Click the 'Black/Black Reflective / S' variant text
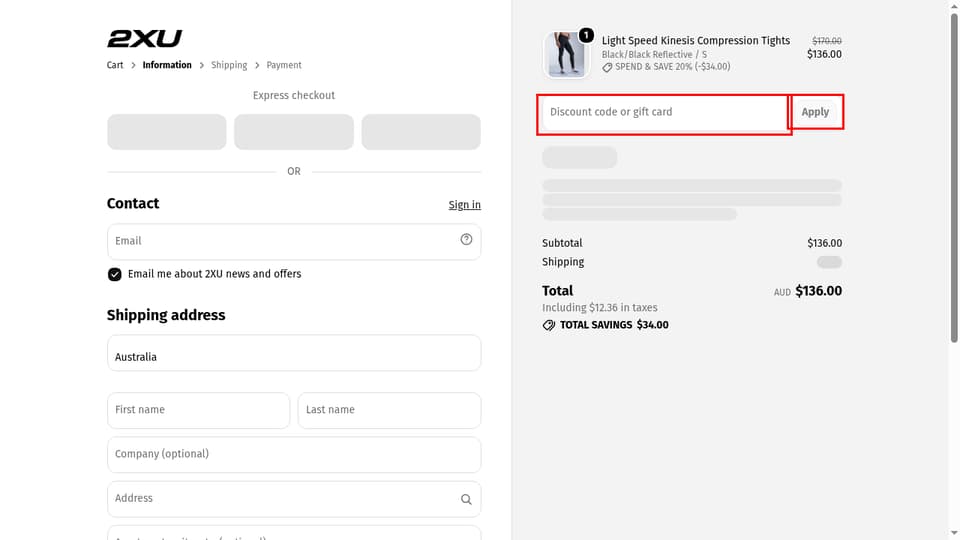This screenshot has height=540, width=960. [654, 54]
